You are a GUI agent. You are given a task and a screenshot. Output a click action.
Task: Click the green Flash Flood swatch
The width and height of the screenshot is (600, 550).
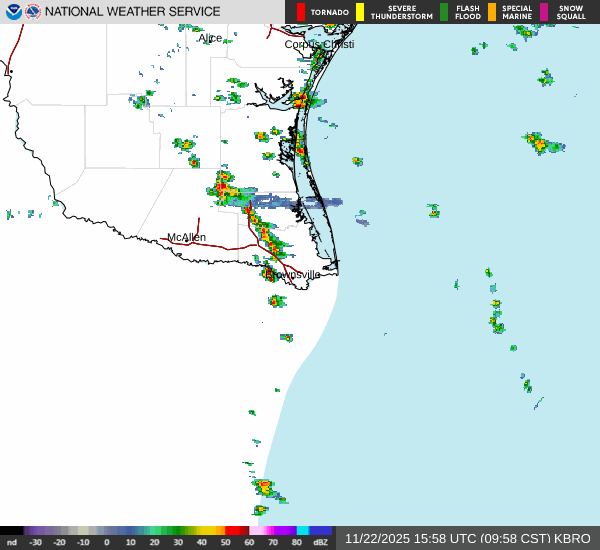444,12
